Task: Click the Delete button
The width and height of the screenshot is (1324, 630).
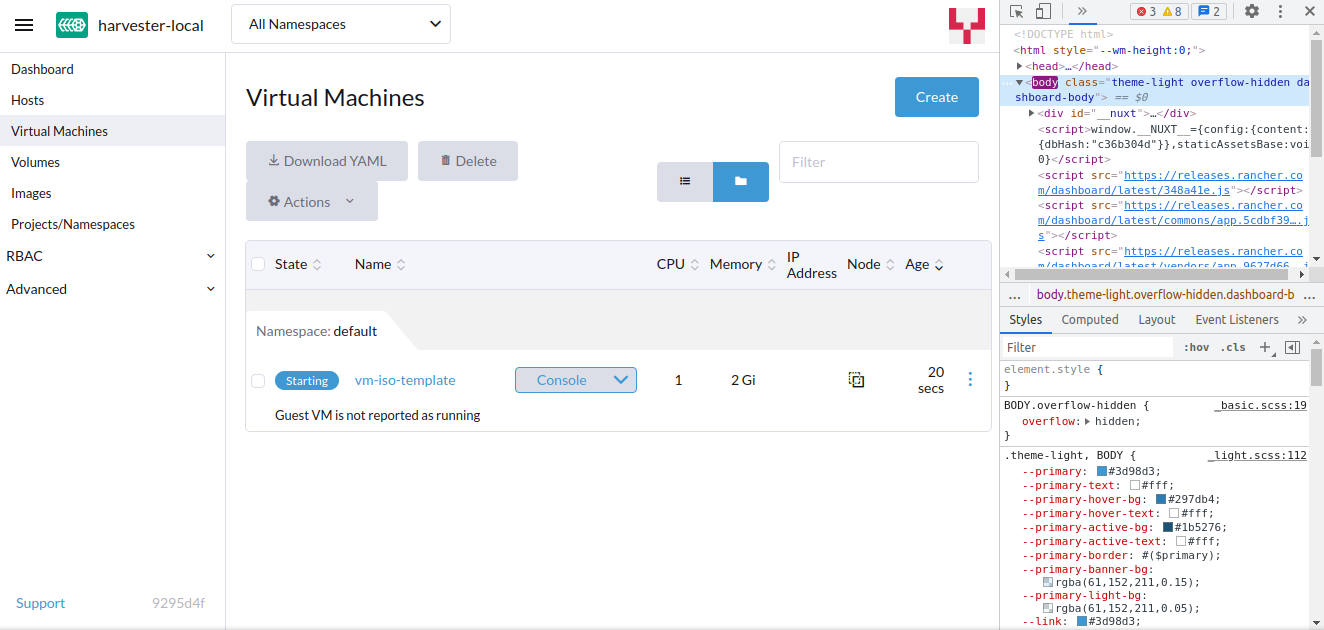Action: [x=468, y=161]
